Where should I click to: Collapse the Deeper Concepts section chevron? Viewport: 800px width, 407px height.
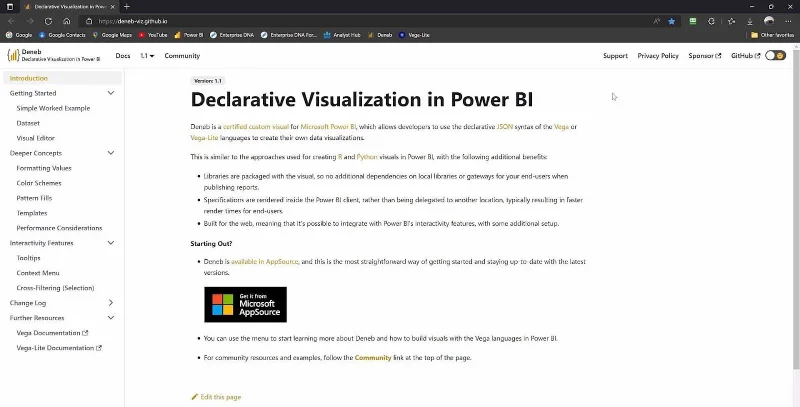pyautogui.click(x=111, y=153)
